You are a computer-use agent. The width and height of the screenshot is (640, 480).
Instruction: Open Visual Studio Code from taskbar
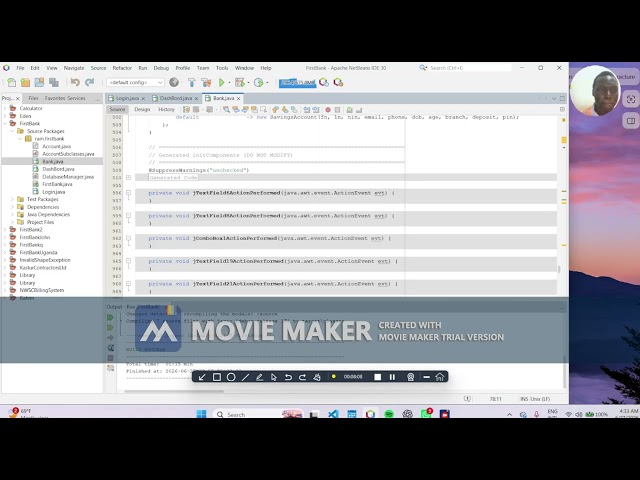click(333, 414)
